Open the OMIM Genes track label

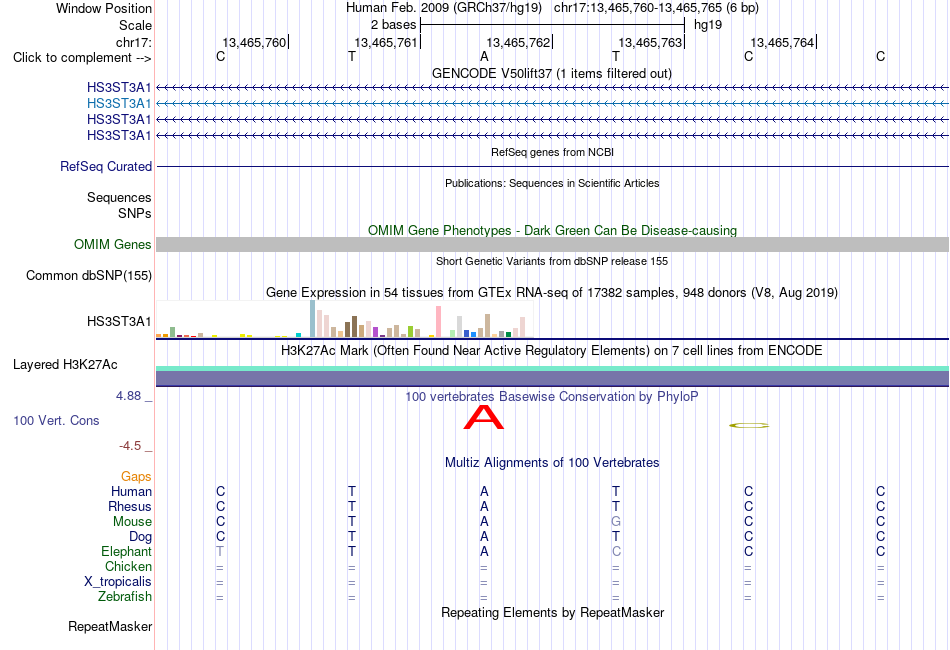pyautogui.click(x=113, y=245)
